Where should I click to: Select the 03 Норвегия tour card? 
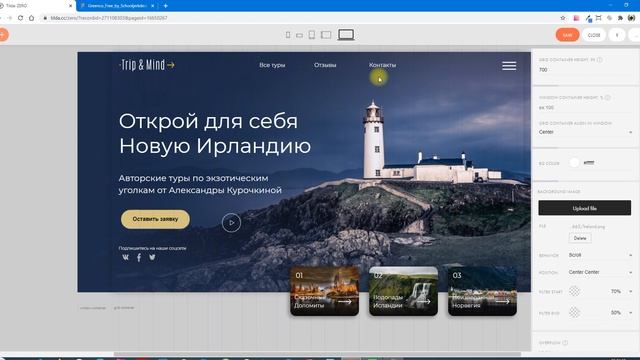482,291
